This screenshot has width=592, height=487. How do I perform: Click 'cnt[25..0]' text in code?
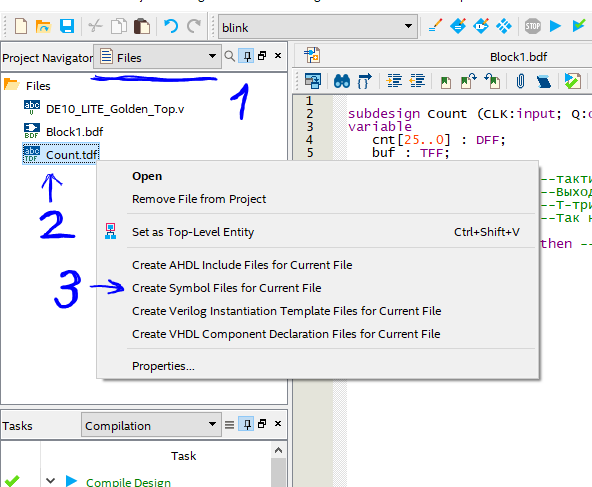[411, 140]
